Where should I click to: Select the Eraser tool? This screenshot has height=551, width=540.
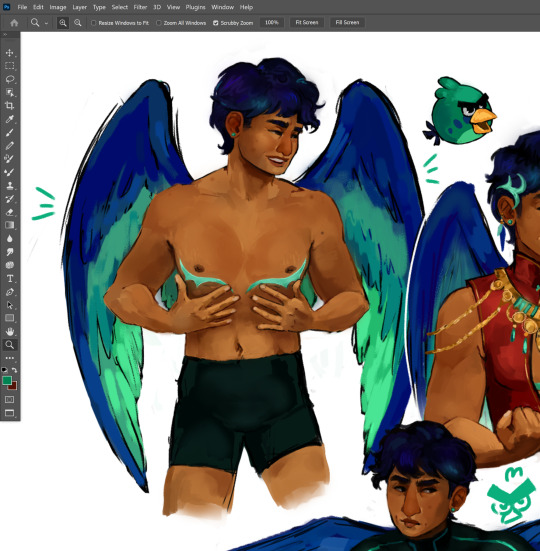[x=9, y=212]
